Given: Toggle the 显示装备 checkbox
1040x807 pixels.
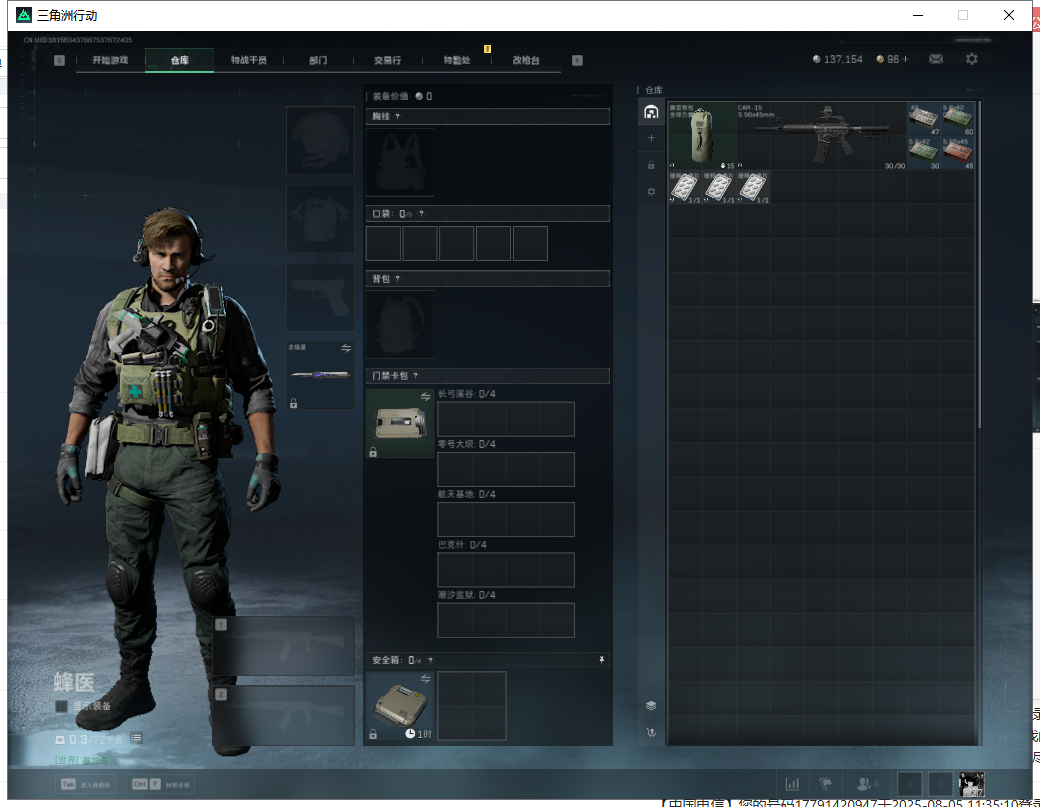Looking at the screenshot, I should (62, 706).
